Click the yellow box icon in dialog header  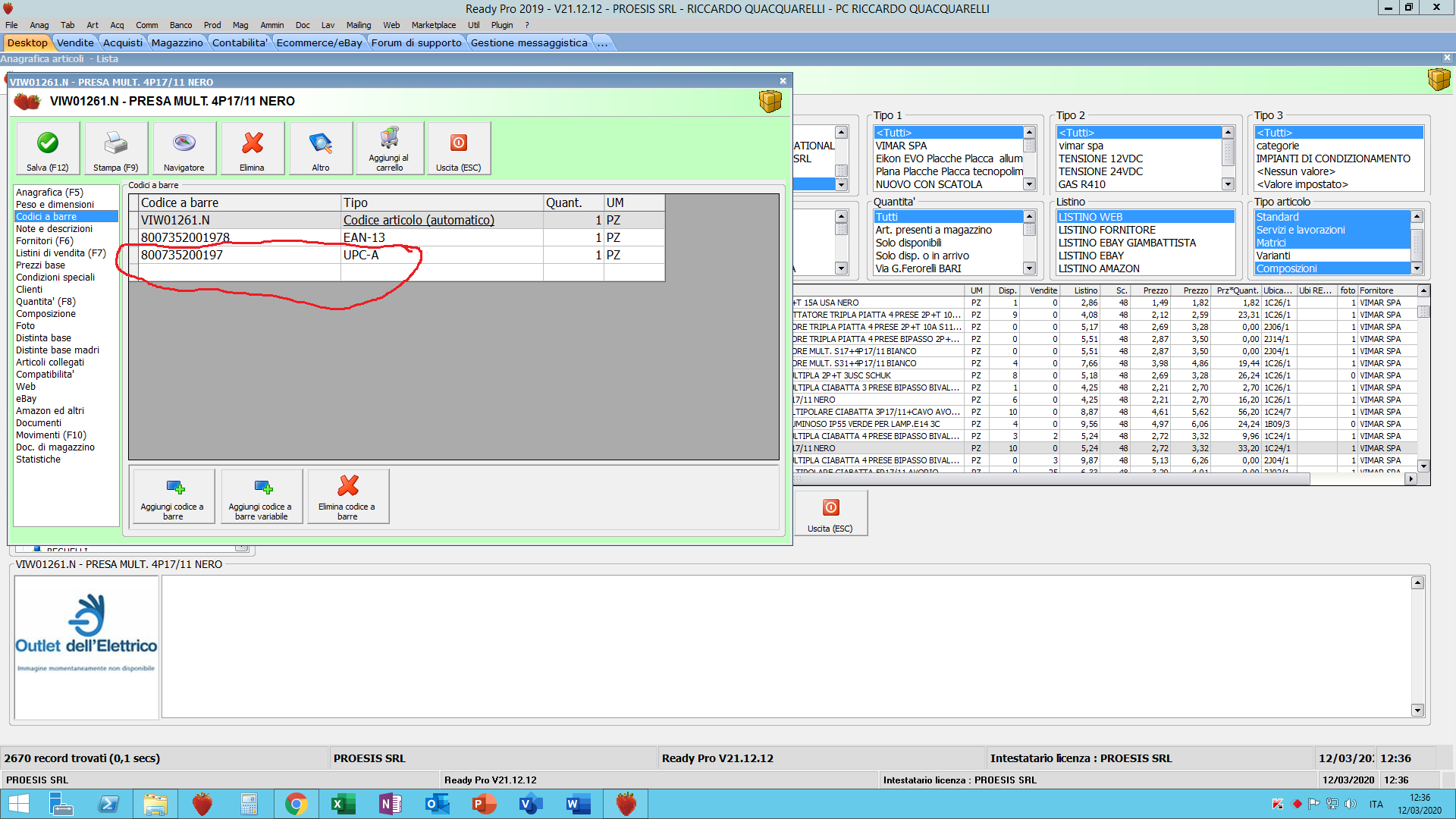pos(770,102)
